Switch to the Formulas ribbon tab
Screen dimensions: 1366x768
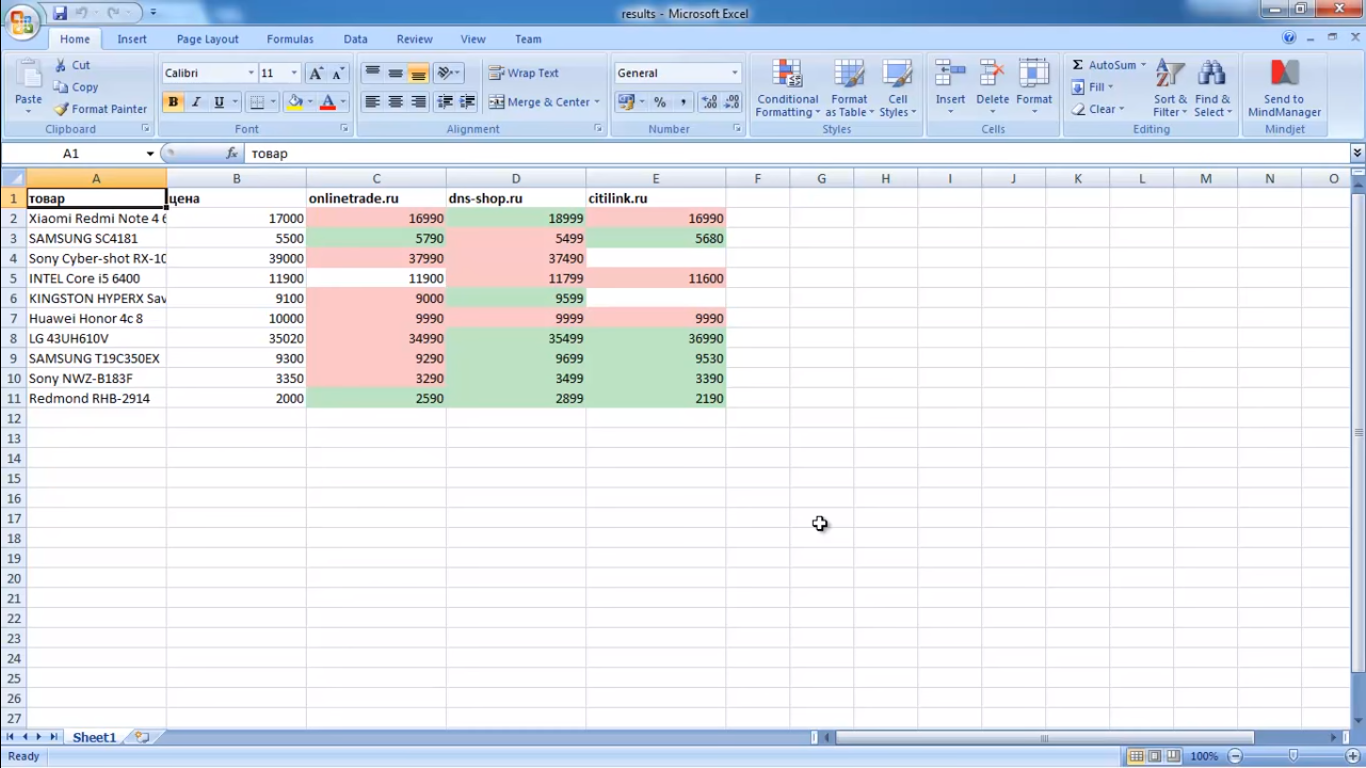290,39
